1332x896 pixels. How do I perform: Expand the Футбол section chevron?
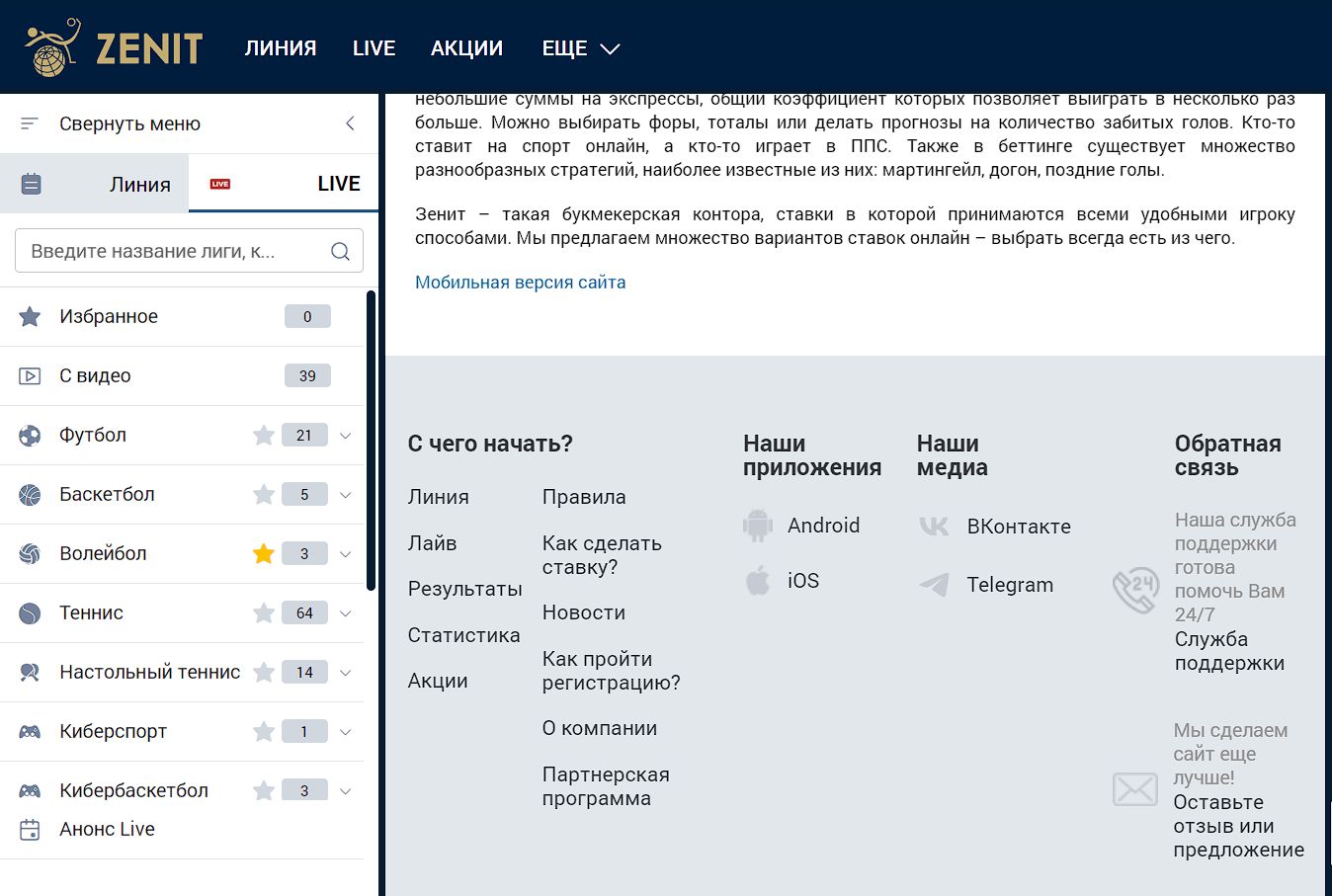point(346,436)
